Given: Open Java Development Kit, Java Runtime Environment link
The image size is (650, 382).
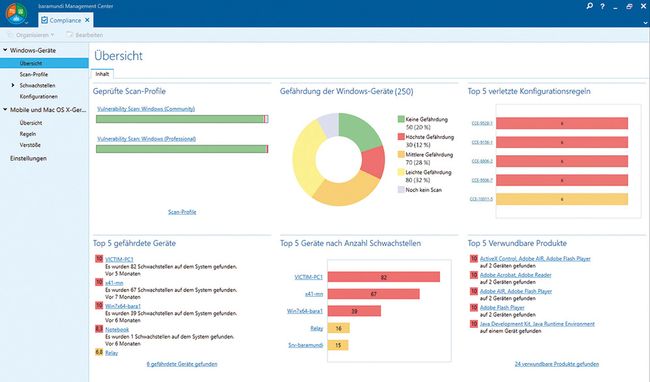Looking at the screenshot, I should [537, 324].
